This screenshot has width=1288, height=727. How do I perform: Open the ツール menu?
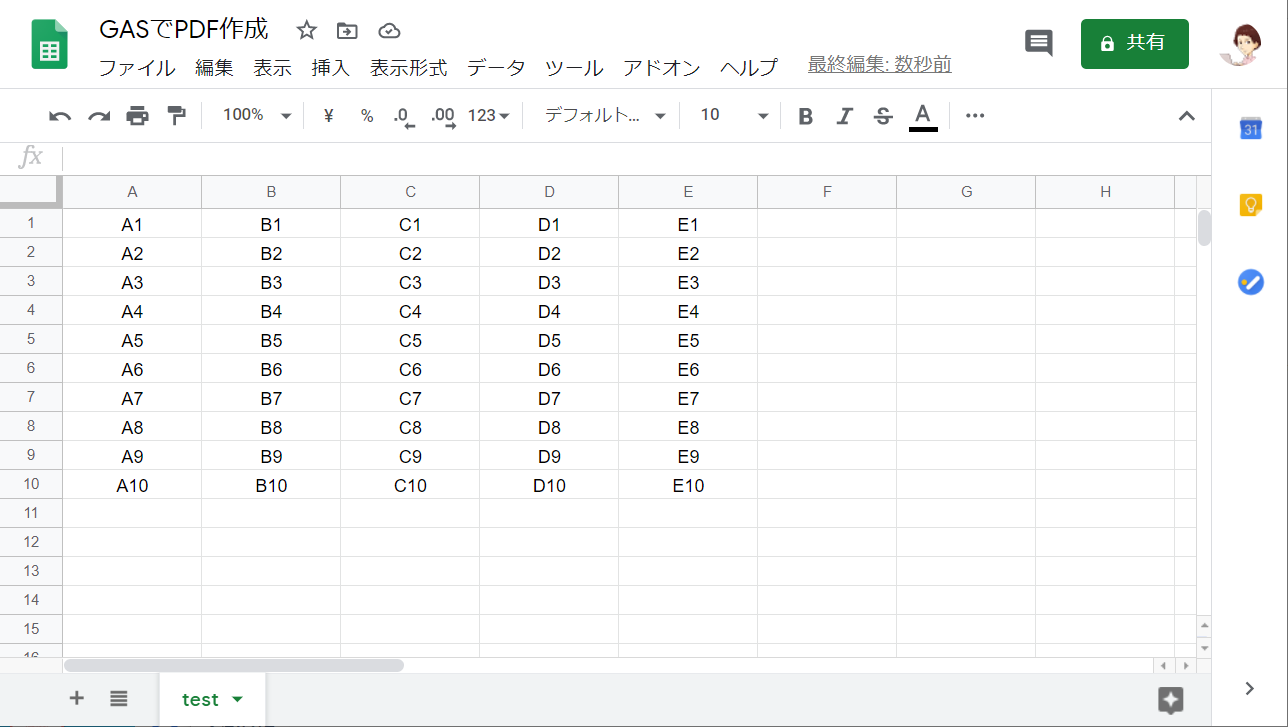pyautogui.click(x=574, y=67)
